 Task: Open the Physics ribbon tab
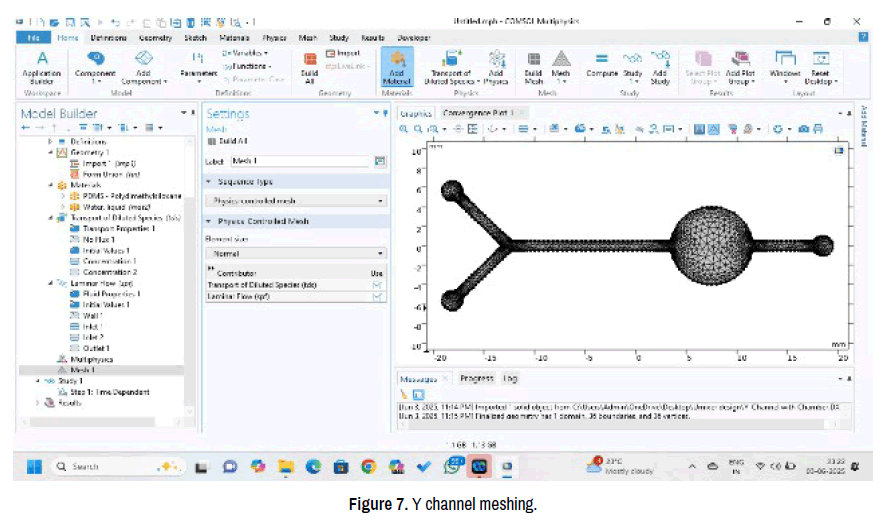coord(274,37)
